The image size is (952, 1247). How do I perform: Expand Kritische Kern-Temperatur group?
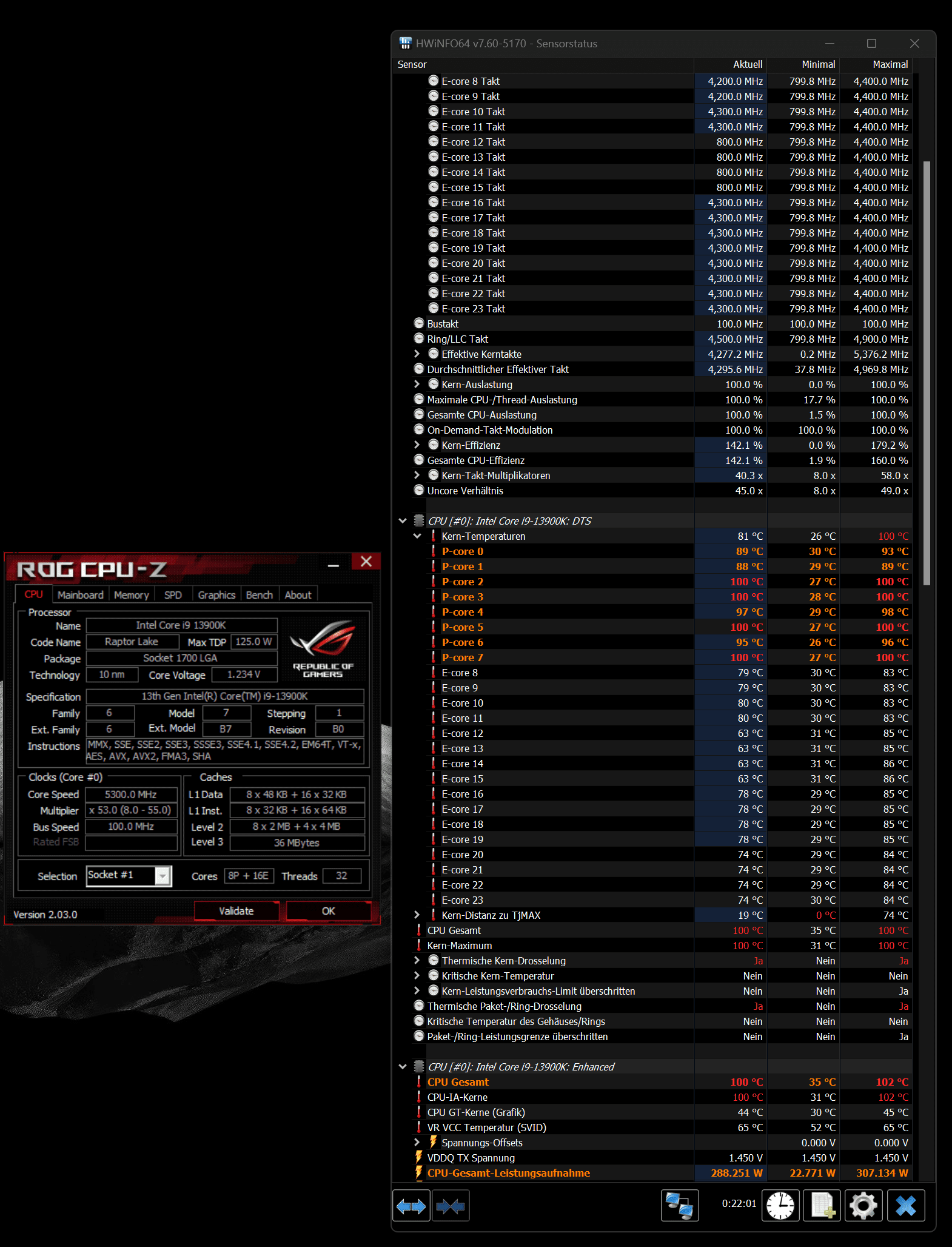coord(417,975)
